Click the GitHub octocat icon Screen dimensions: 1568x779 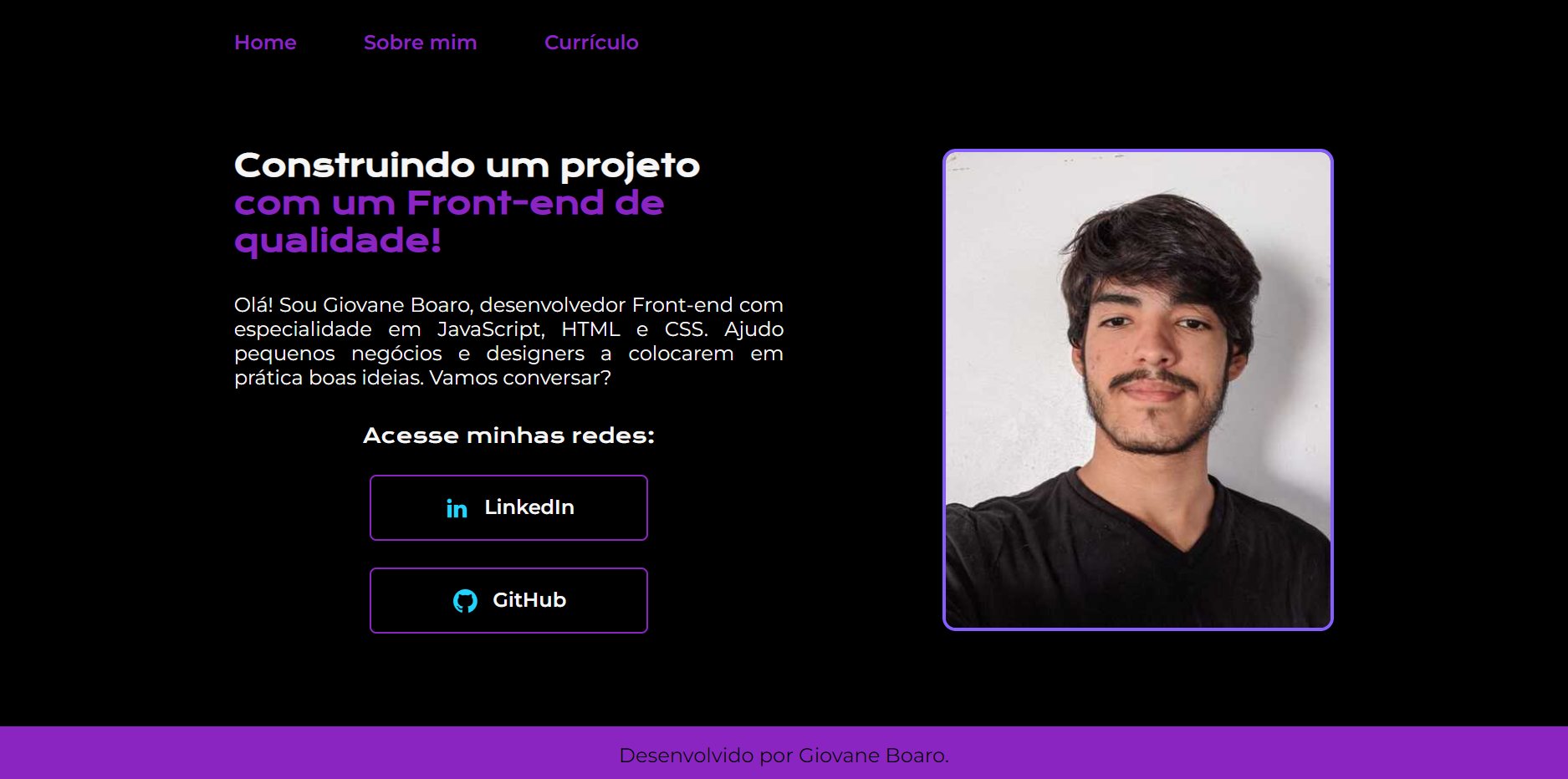coord(465,601)
